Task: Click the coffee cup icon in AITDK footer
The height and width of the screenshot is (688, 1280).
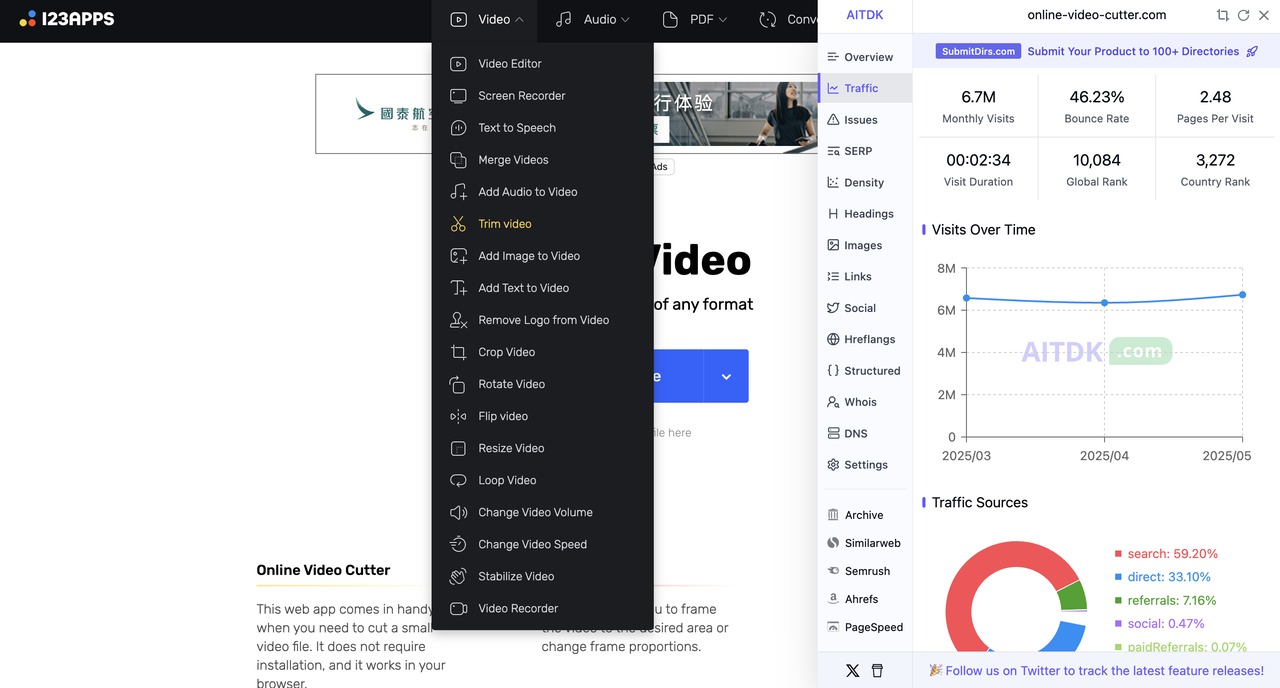Action: pos(877,671)
